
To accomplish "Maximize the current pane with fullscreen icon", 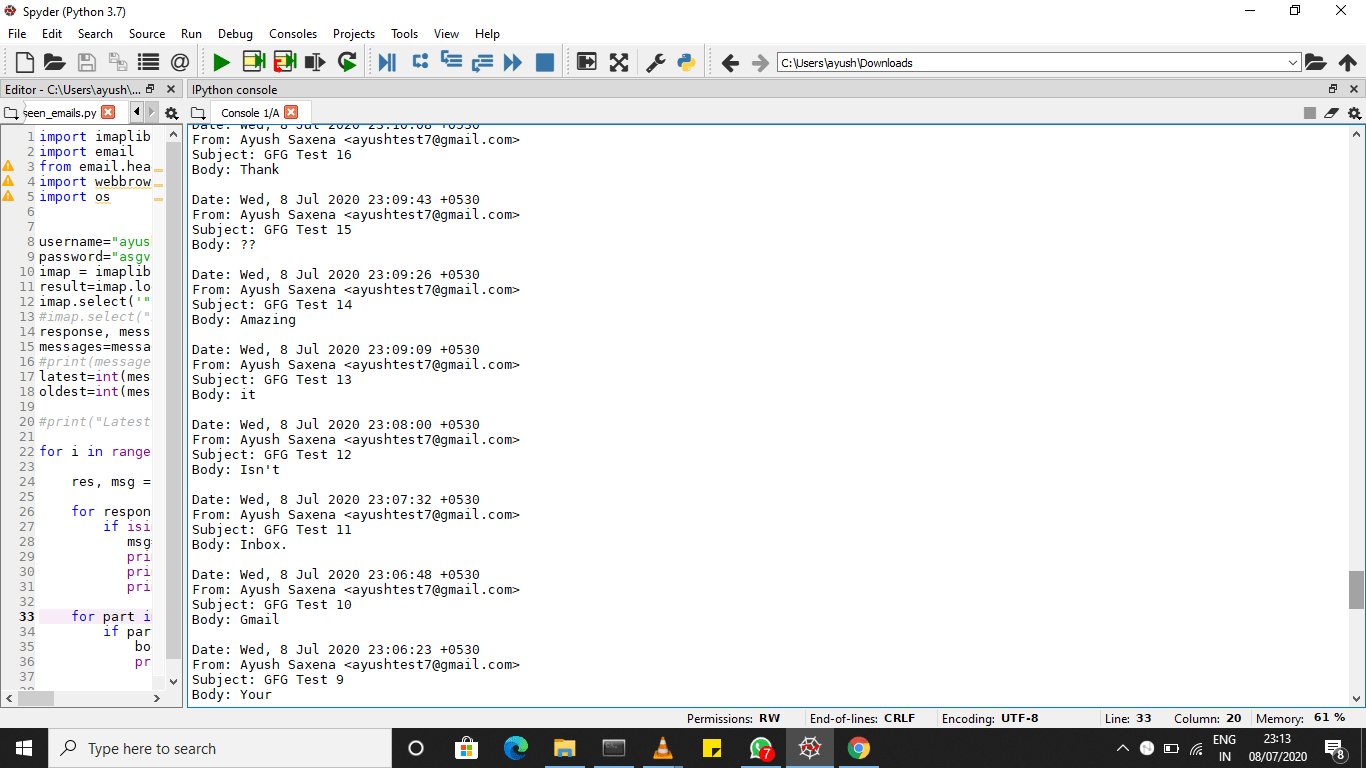I will [620, 62].
